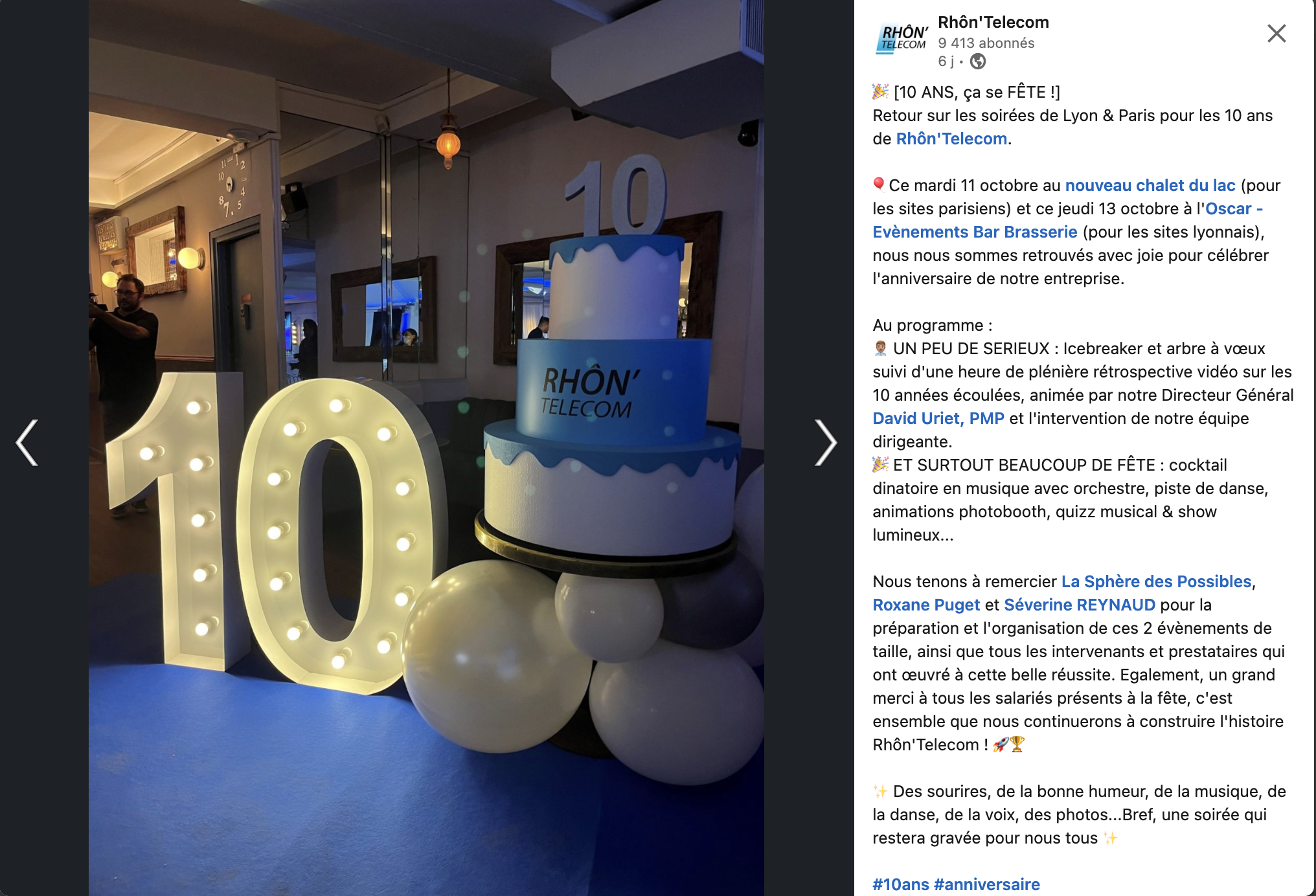Follow the Rhôn'Telecom mention in post text

point(951,139)
